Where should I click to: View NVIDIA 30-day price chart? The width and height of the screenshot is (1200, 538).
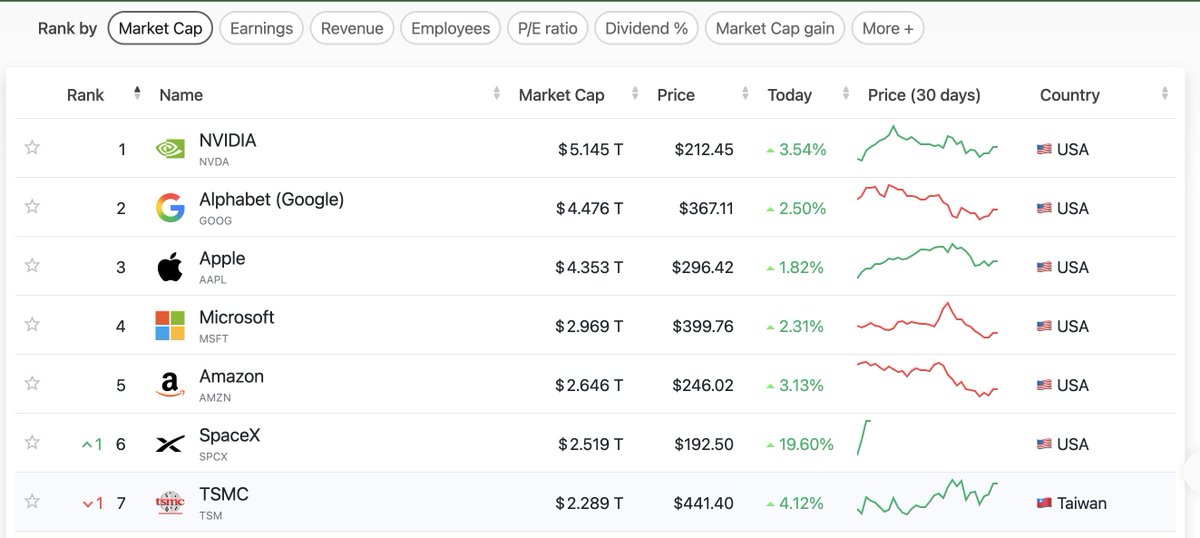(x=928, y=143)
